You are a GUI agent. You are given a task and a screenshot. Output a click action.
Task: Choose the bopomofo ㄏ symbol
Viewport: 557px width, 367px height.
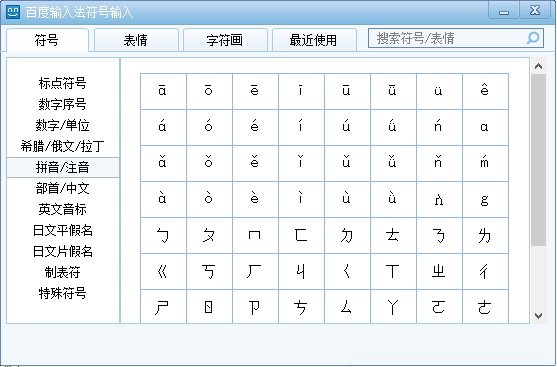pos(255,271)
